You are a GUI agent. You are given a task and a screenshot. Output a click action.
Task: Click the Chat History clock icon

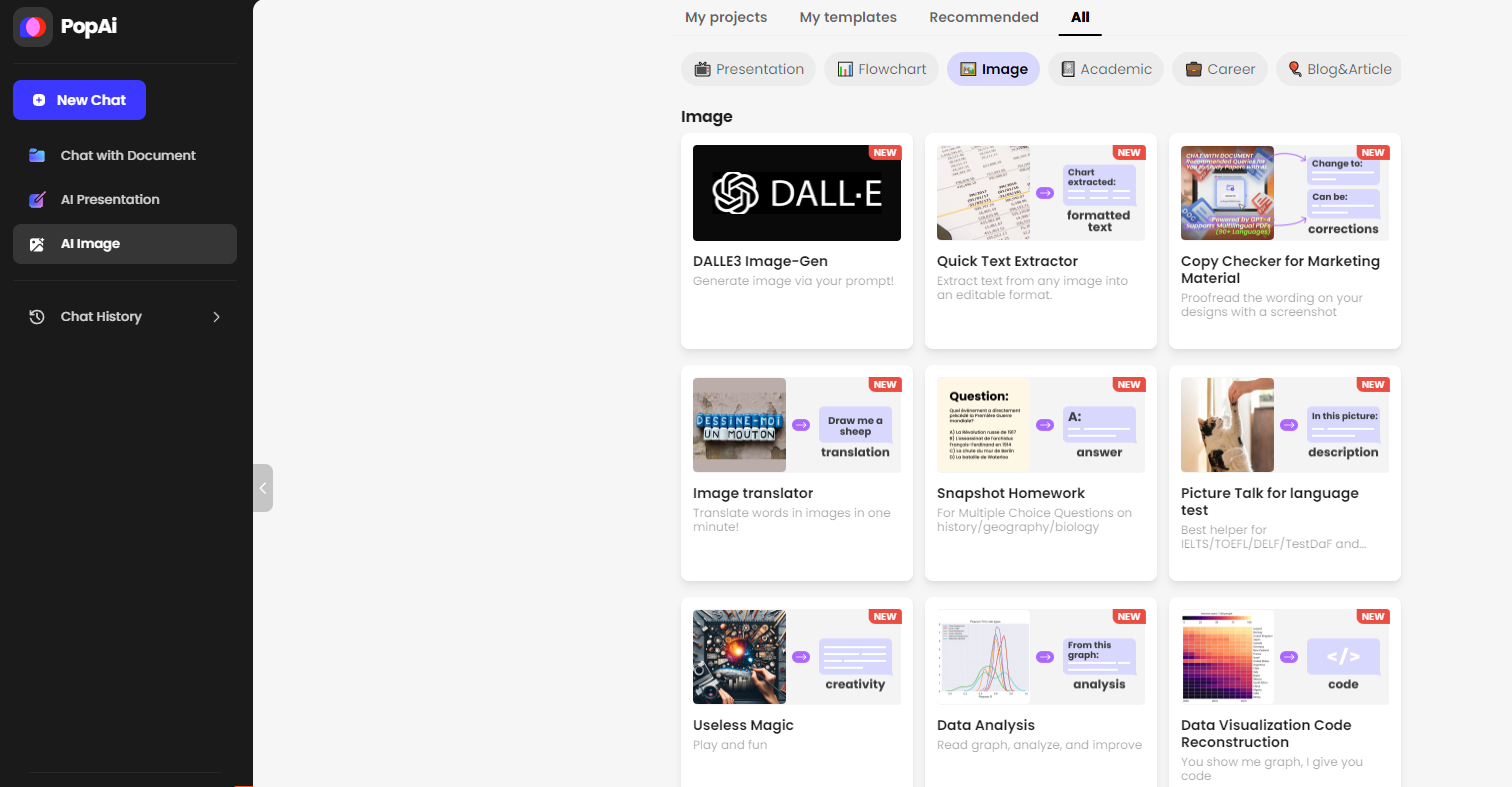coord(37,317)
